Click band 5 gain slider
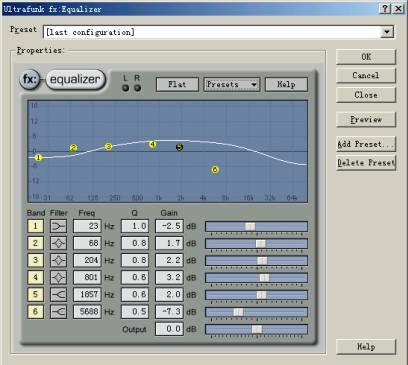 click(x=256, y=295)
